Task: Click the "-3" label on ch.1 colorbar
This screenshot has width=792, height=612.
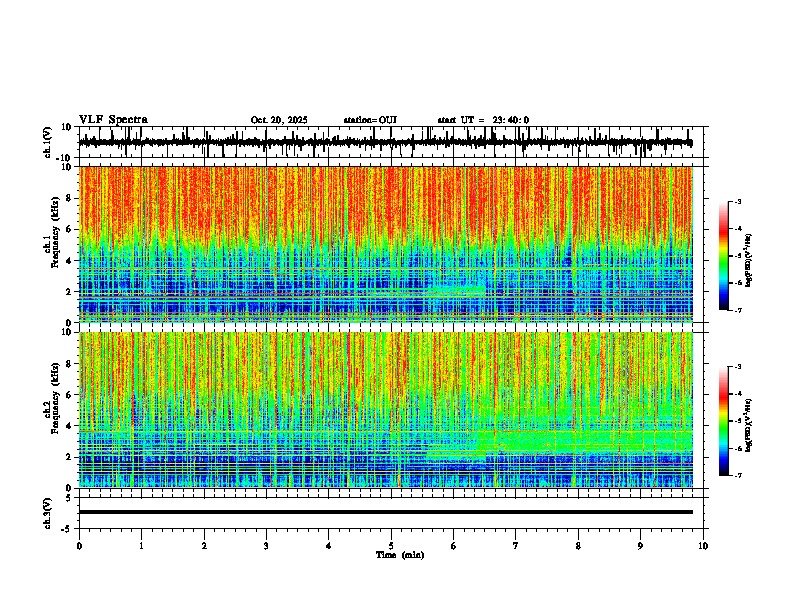Action: coord(738,201)
